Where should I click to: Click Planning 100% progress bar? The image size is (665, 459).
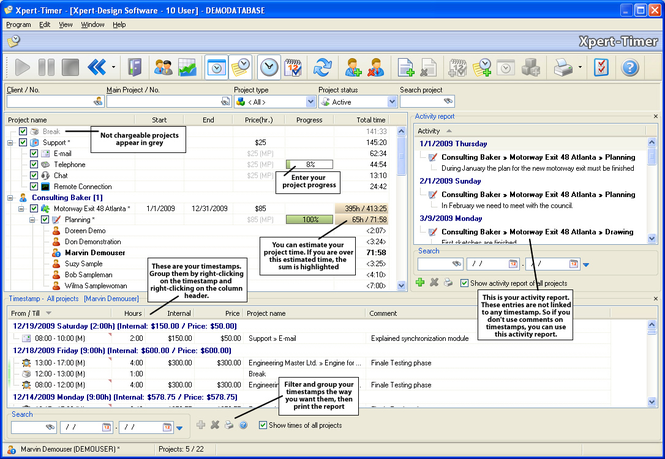(x=310, y=219)
